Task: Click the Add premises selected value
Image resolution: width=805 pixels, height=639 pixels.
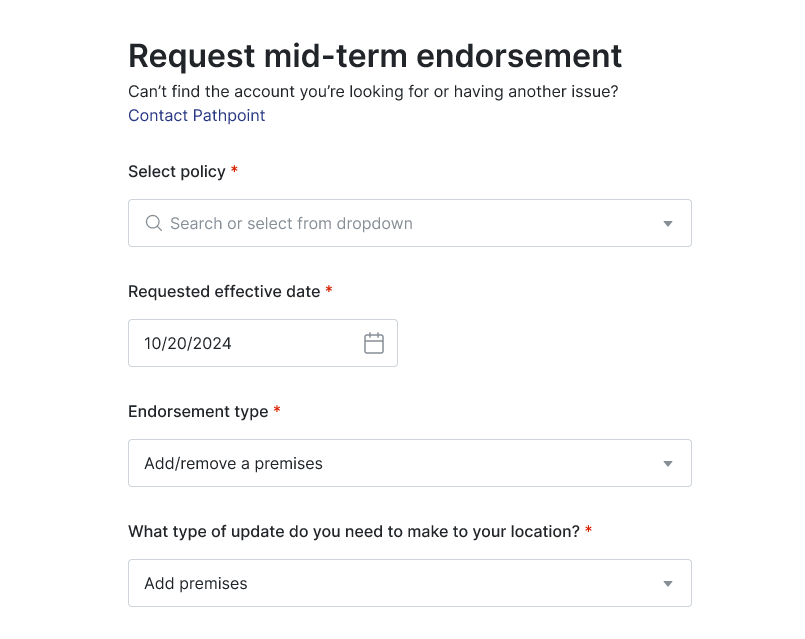Action: (196, 583)
